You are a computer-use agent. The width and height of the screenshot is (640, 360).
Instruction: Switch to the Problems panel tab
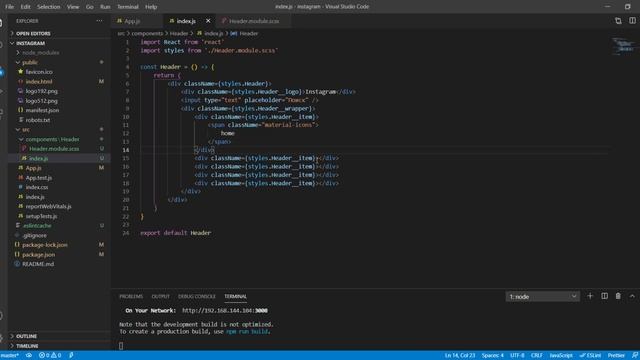131,297
